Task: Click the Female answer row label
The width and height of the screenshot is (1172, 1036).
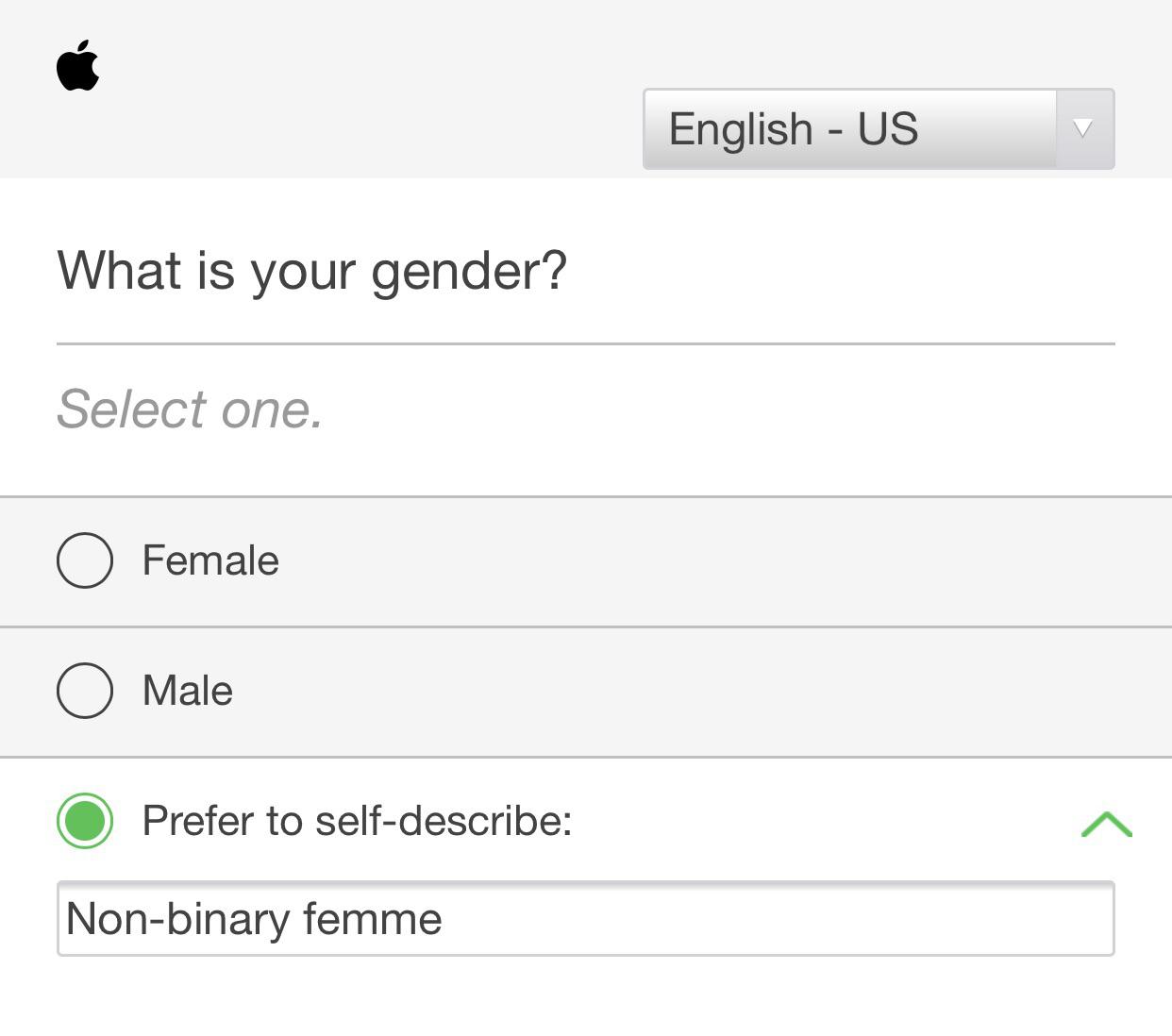Action: pos(209,560)
